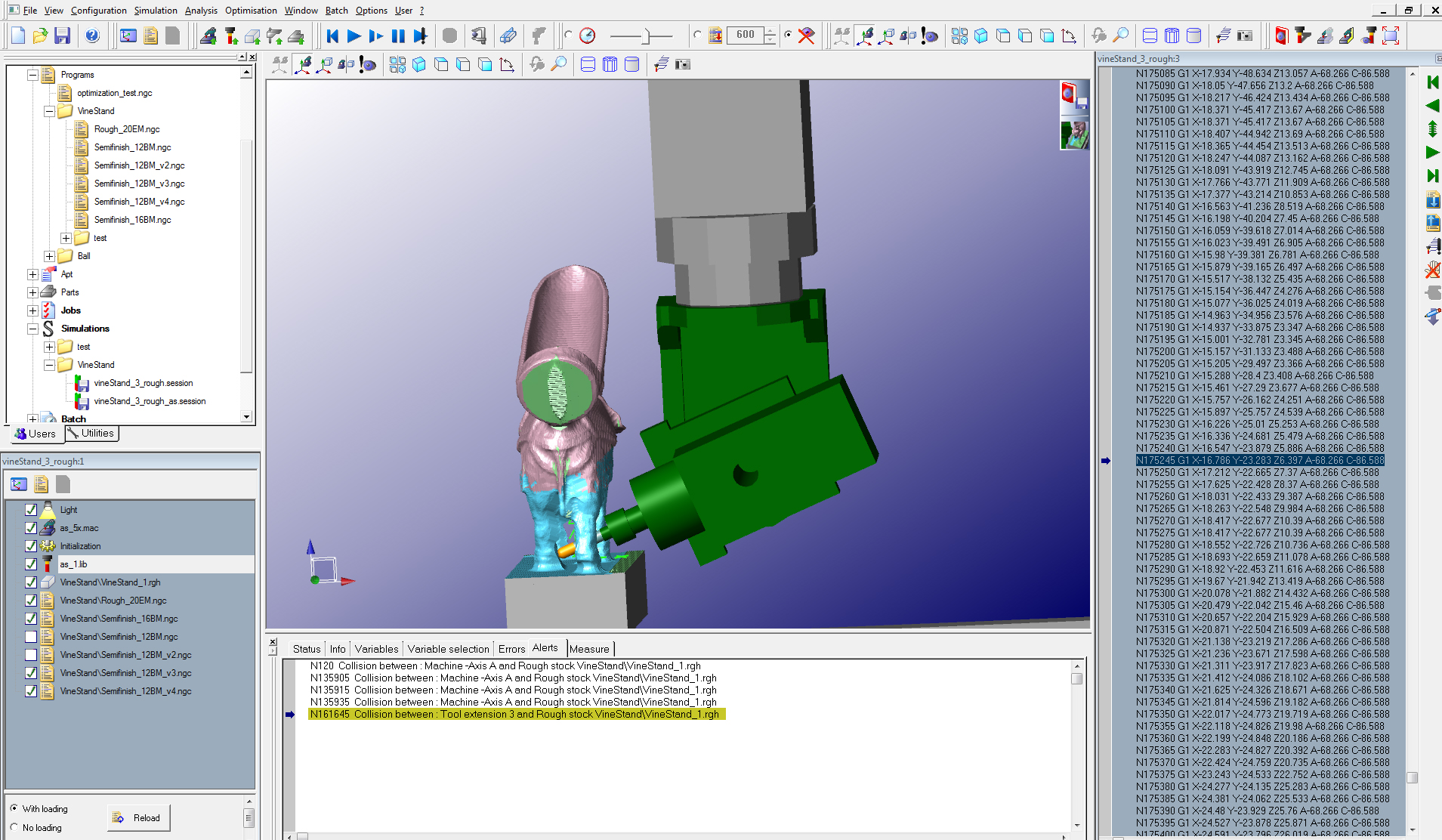
Task: Click the New file icon in toolbar
Action: tap(19, 36)
